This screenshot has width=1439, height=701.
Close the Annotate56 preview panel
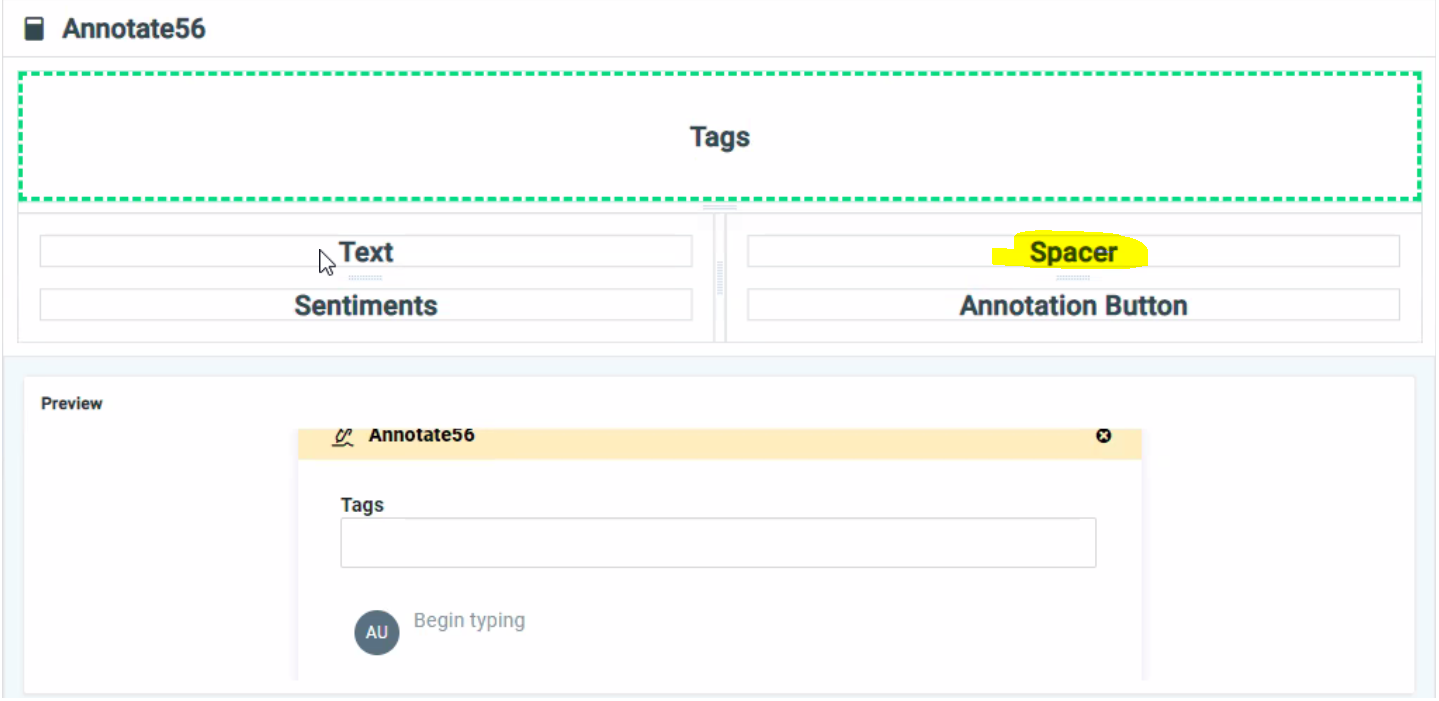(1103, 436)
